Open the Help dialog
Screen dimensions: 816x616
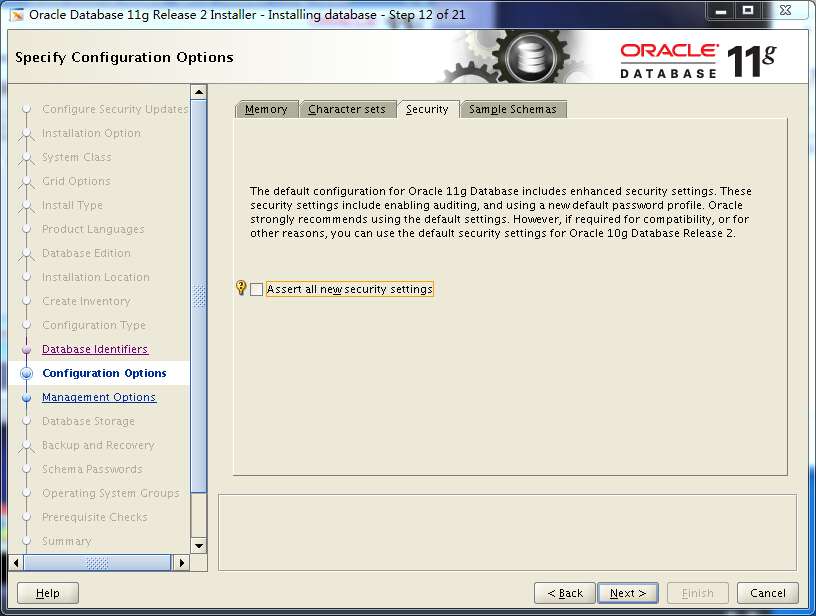[x=46, y=592]
